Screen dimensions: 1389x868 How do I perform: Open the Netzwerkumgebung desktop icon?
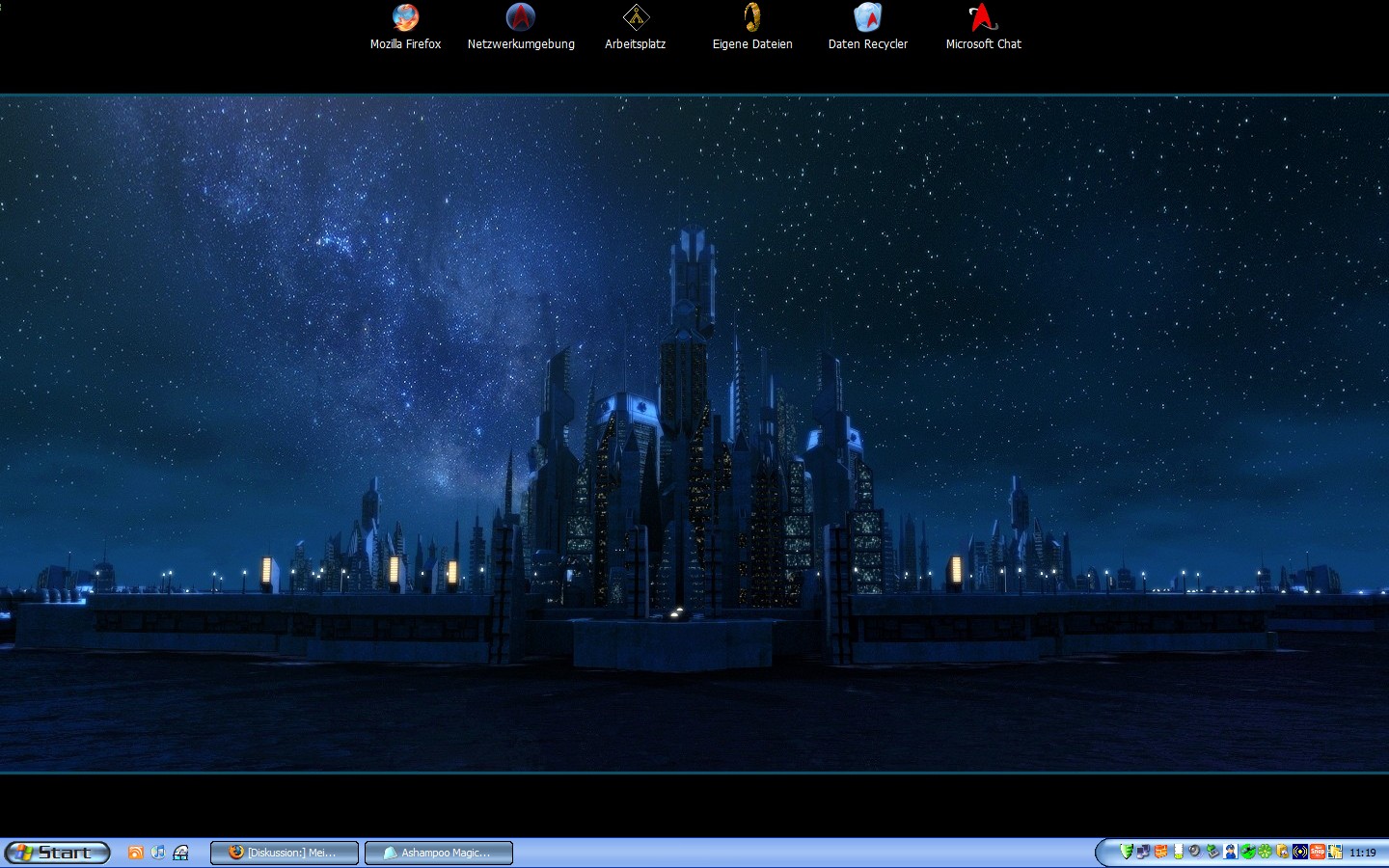pos(521,18)
